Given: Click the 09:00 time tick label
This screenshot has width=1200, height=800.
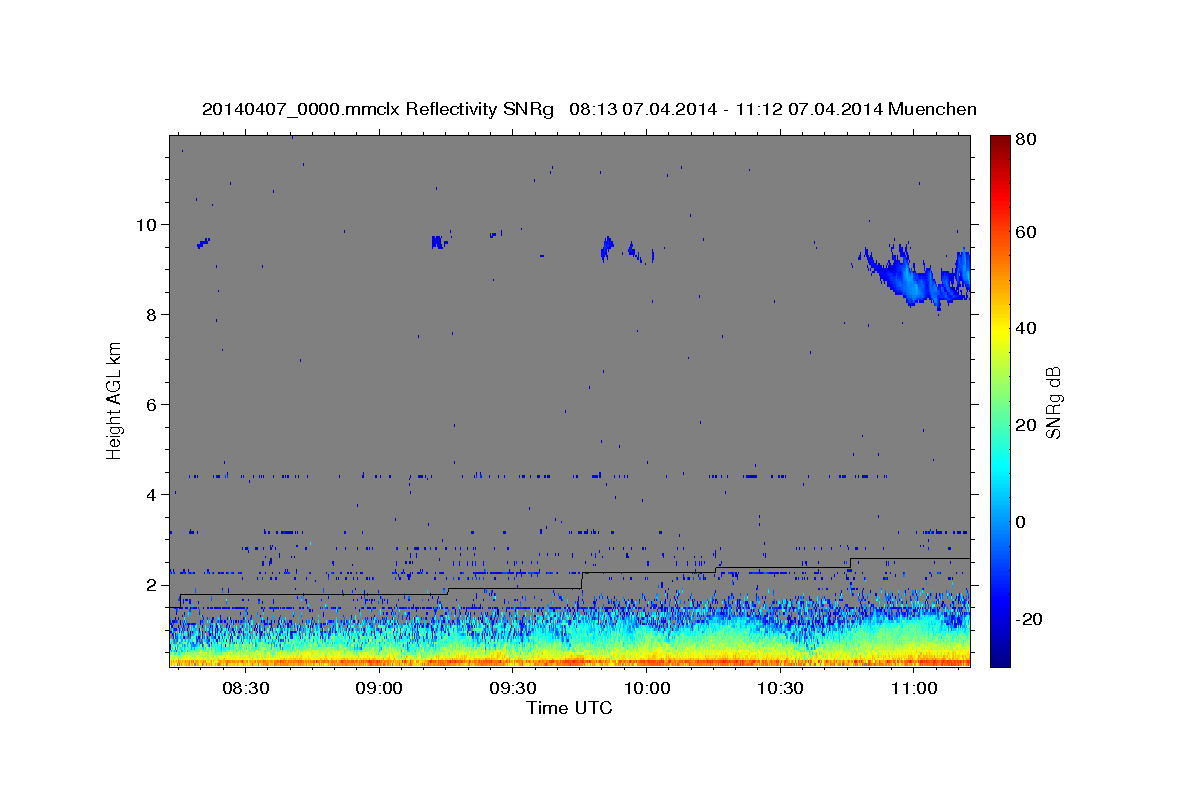Looking at the screenshot, I should point(379,688).
